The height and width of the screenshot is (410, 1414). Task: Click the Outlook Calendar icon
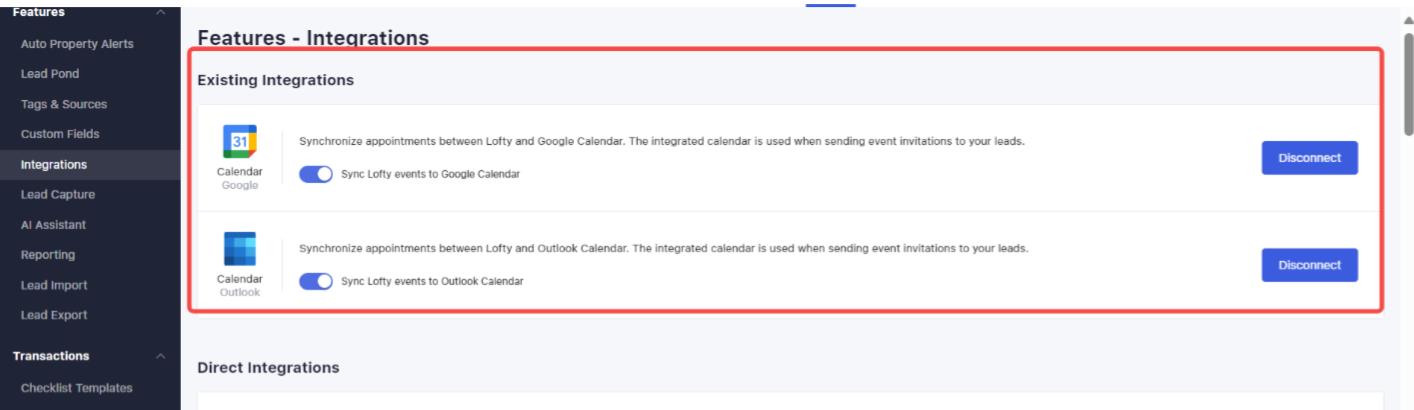tap(240, 249)
